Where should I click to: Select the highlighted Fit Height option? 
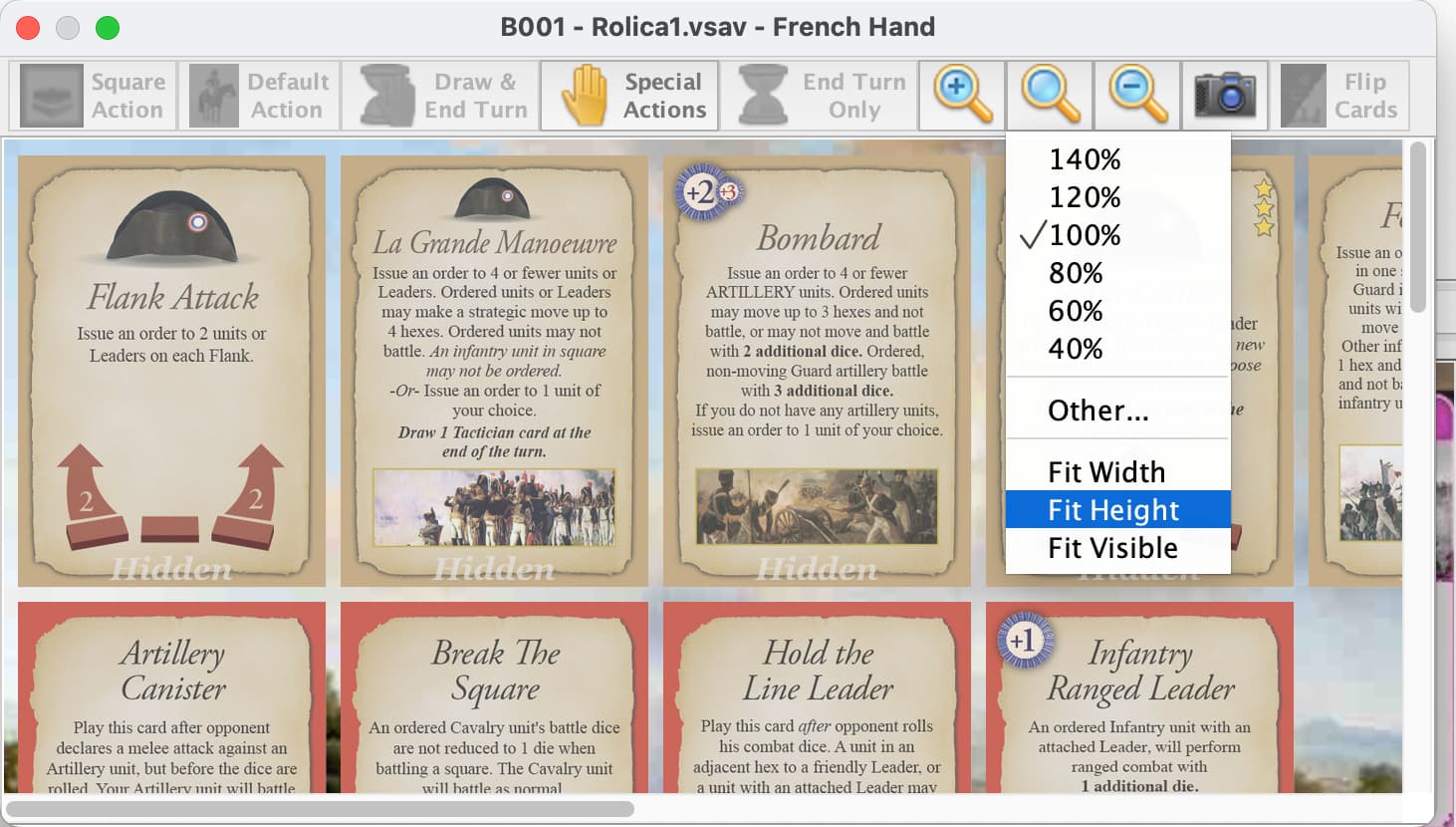[1118, 510]
